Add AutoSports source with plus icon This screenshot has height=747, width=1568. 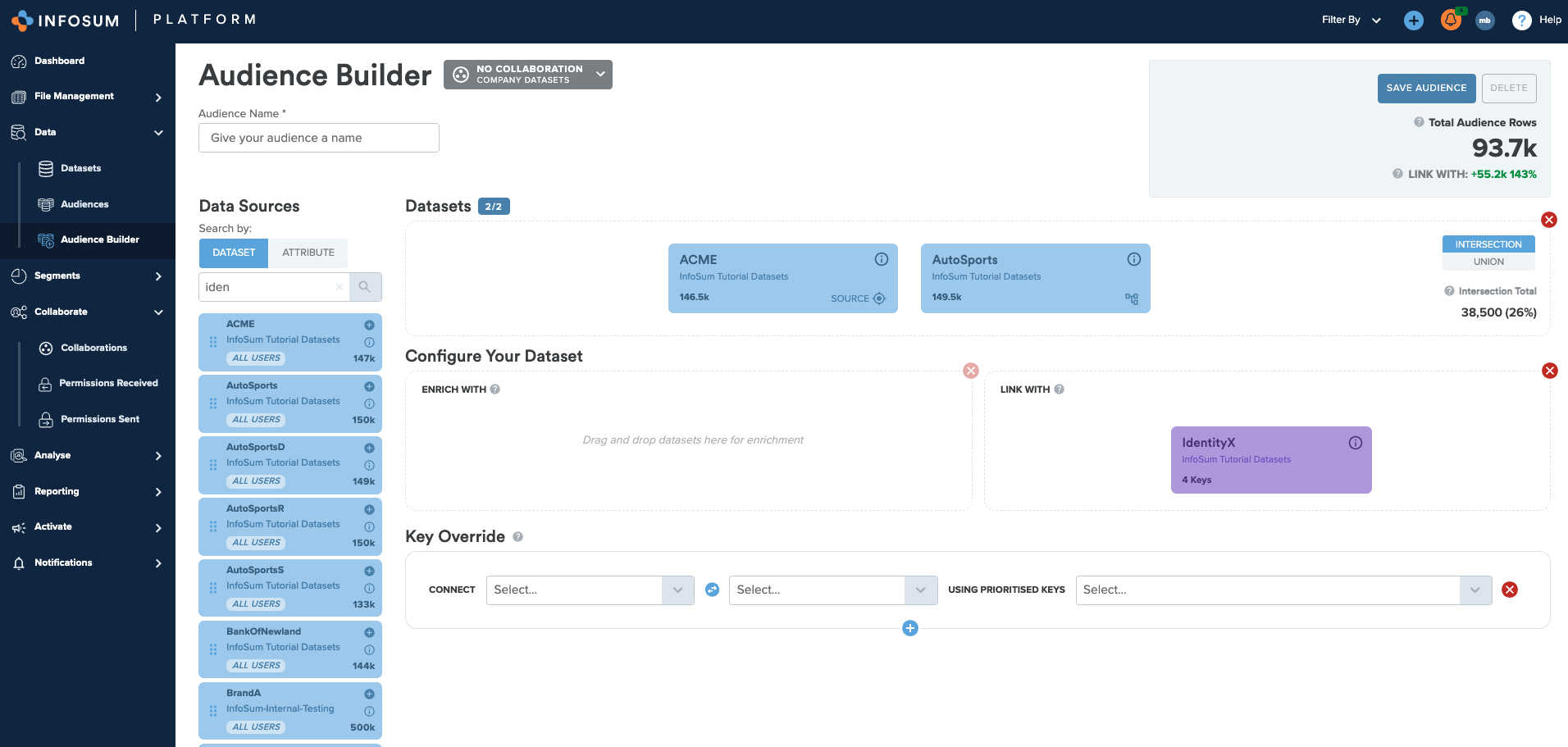coord(369,386)
